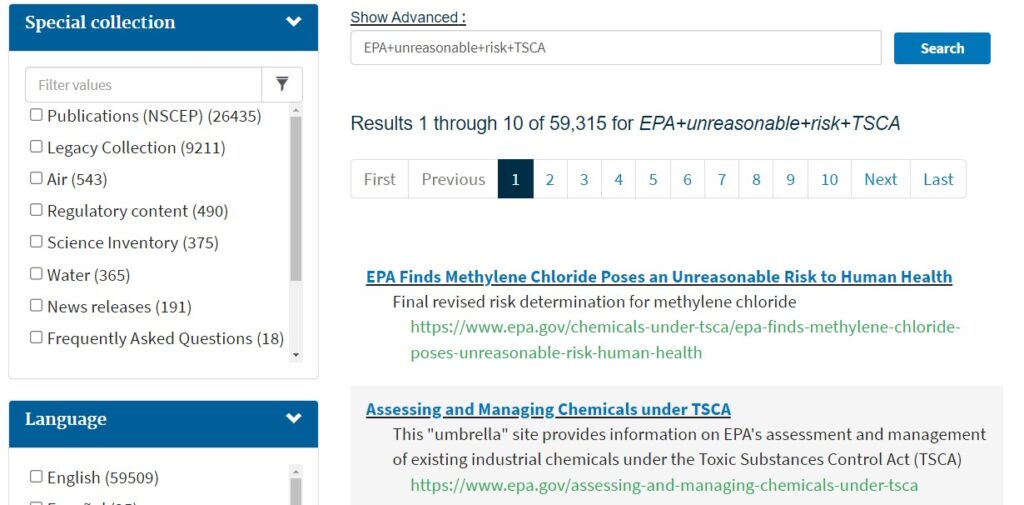Click the Special collection list scroll-down arrow
Viewport: 1024px width, 505px height.
[296, 355]
